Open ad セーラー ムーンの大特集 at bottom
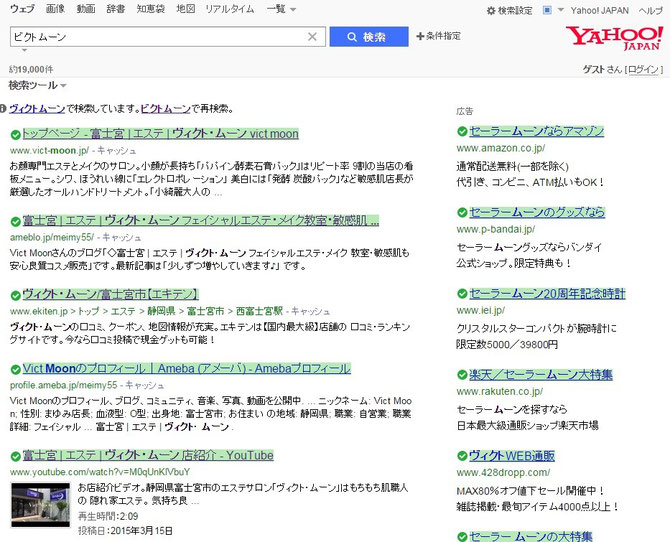 coord(531,536)
